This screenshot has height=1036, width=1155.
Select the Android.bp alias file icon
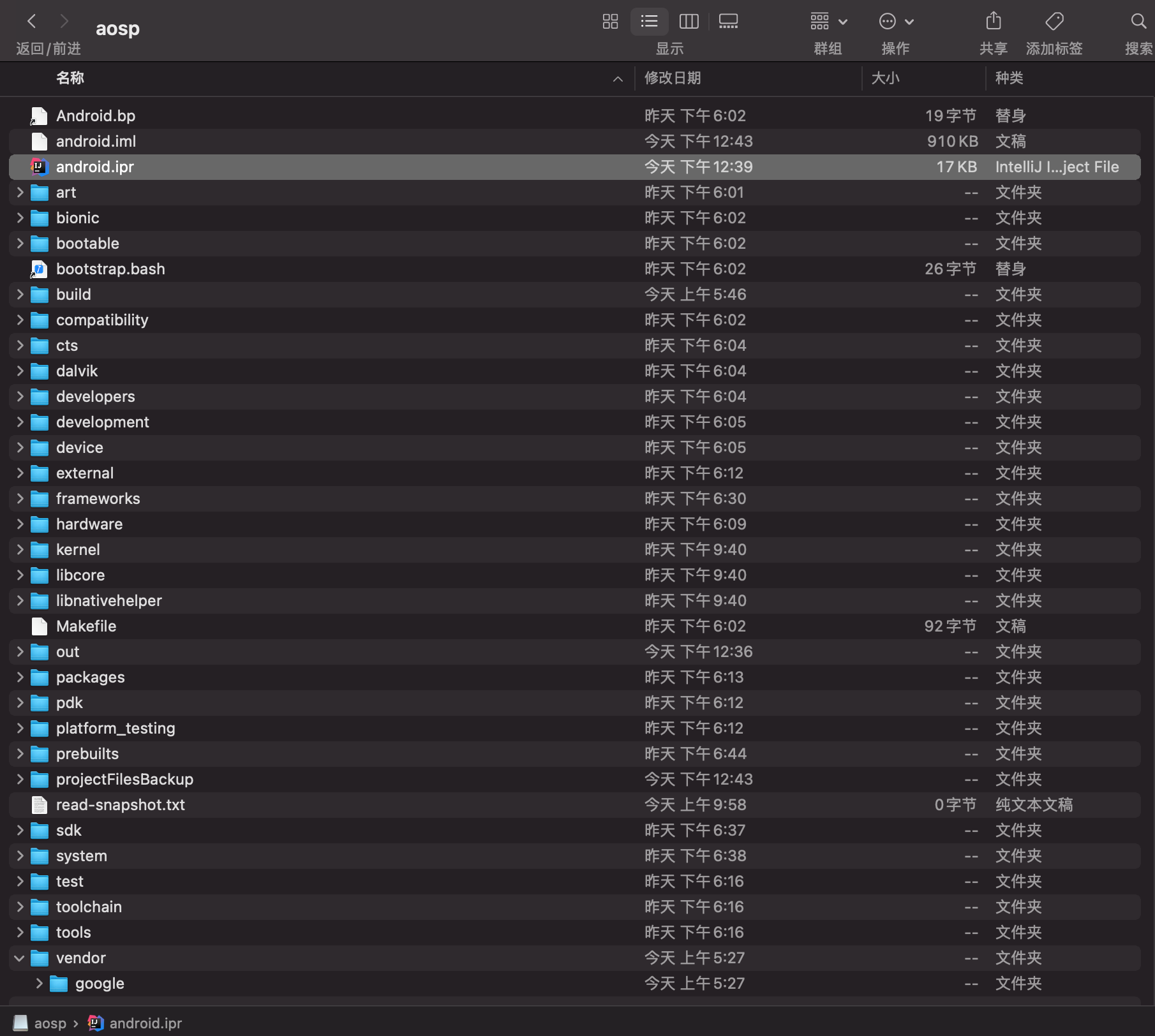[39, 115]
